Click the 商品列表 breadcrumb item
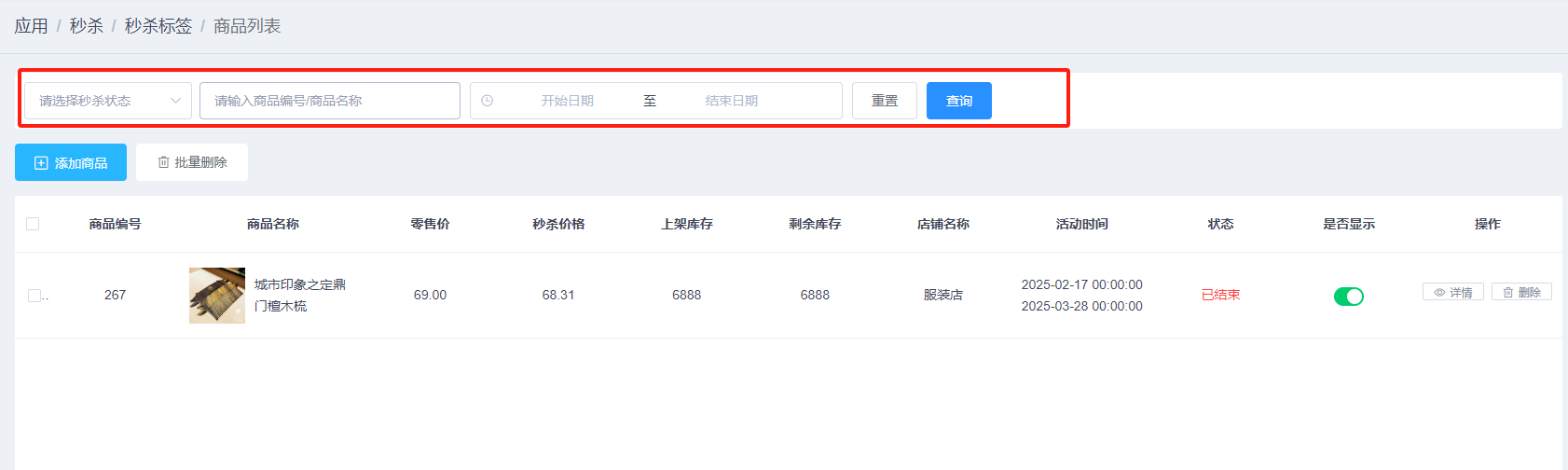Viewport: 1568px width, 470px height. [247, 26]
